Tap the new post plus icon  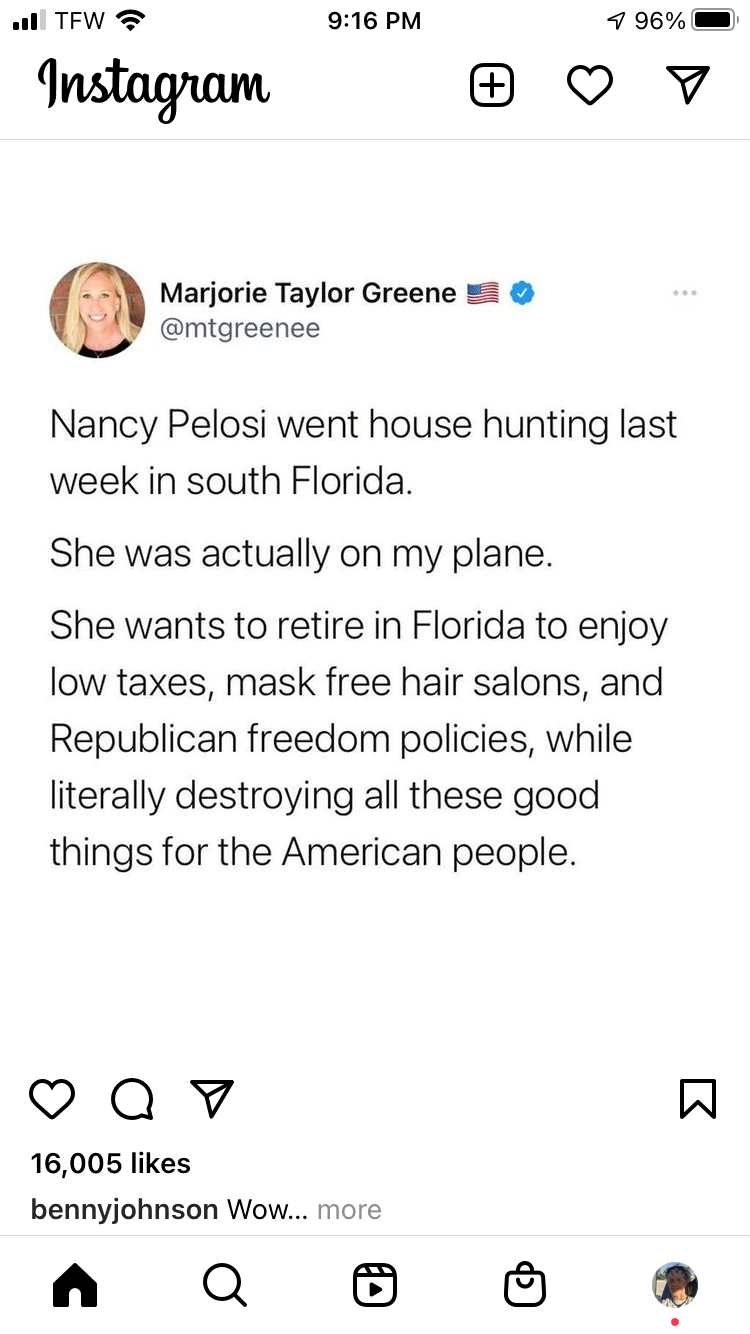pos(492,86)
